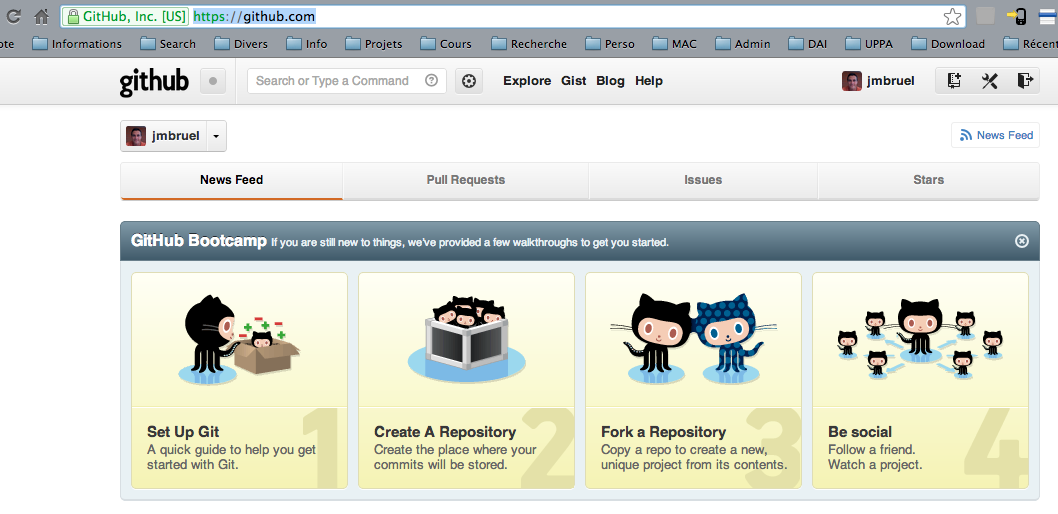Click the News Feed RSS button
Image resolution: width=1058 pixels, height=514 pixels.
(x=995, y=135)
